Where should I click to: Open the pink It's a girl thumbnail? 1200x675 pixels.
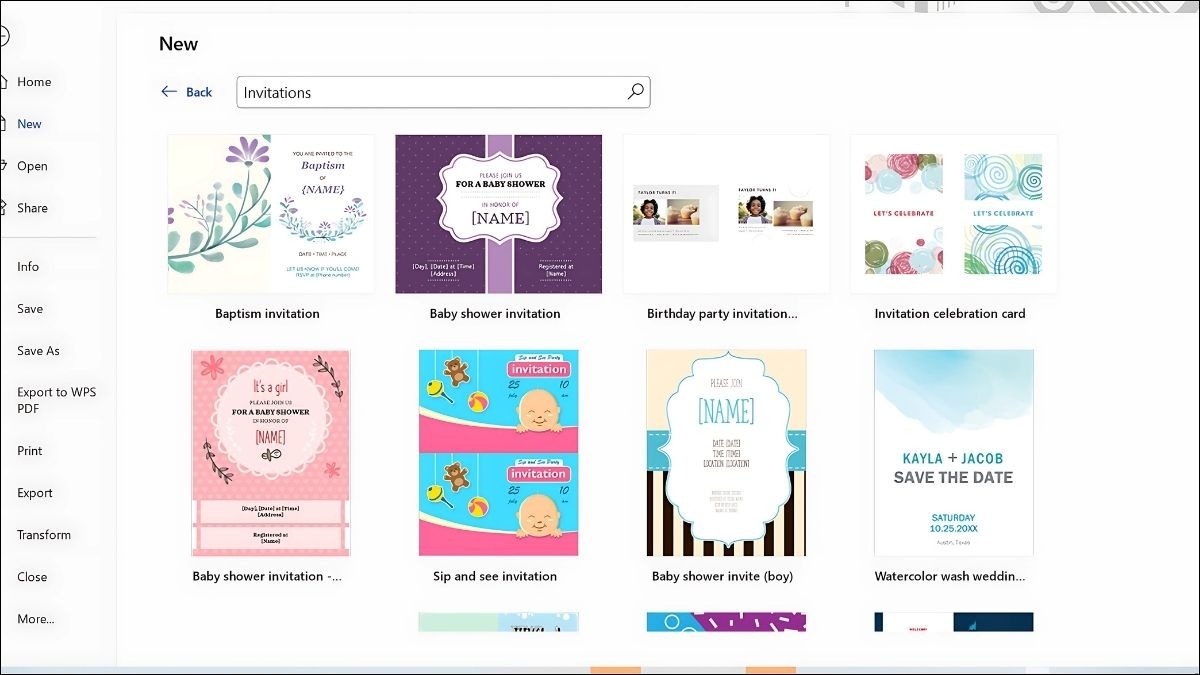[x=271, y=452]
